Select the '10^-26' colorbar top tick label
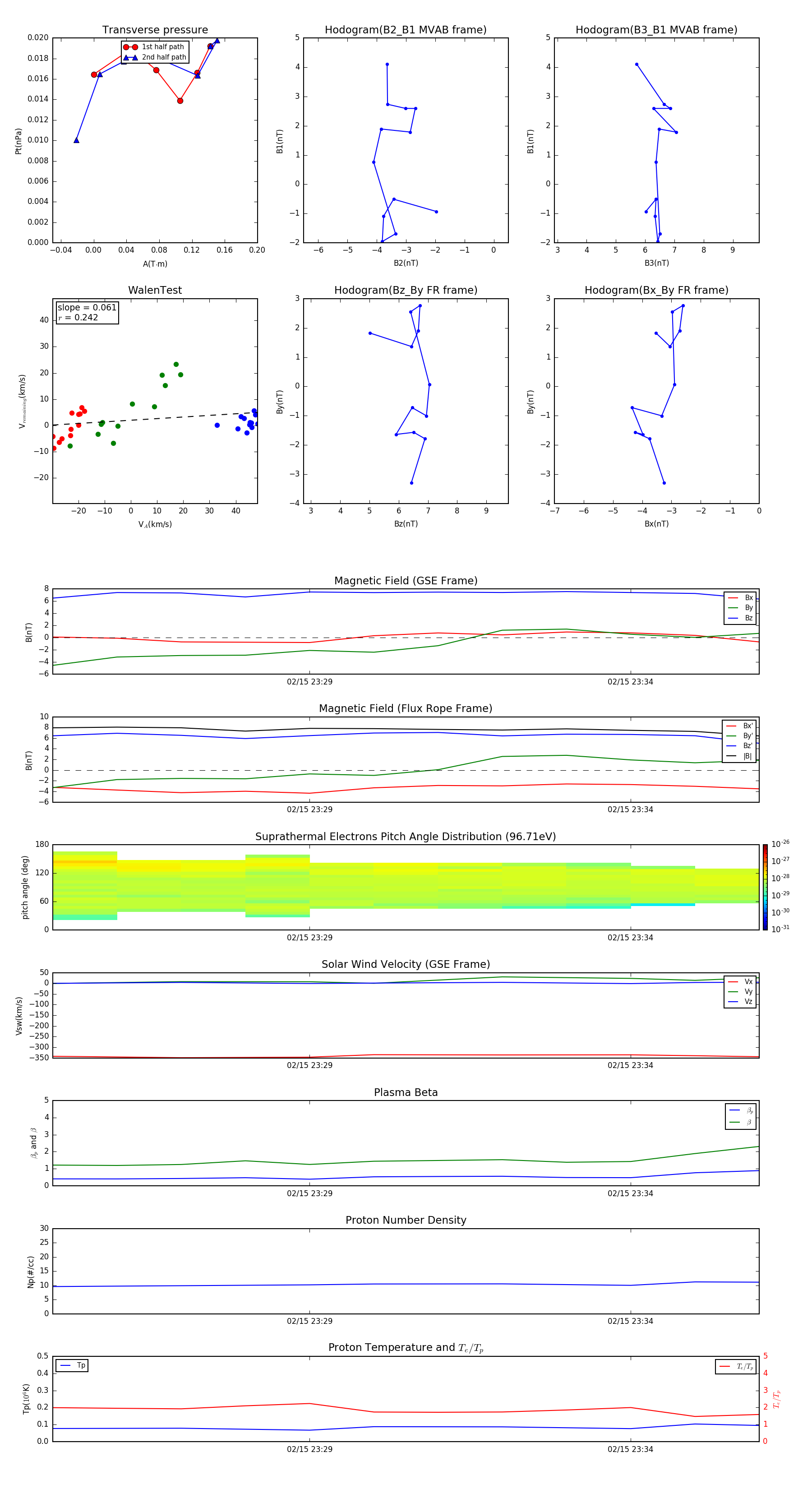The width and height of the screenshot is (812, 1489). pyautogui.click(x=780, y=845)
